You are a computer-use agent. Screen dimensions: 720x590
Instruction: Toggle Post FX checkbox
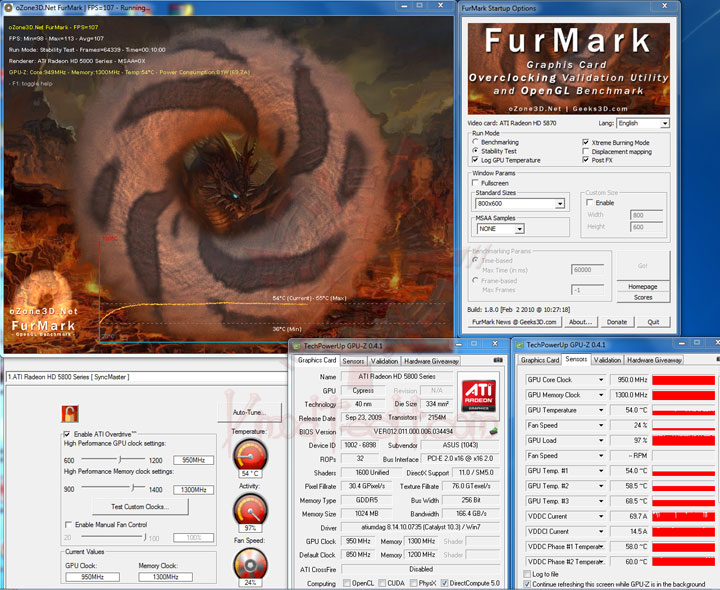(x=585, y=160)
